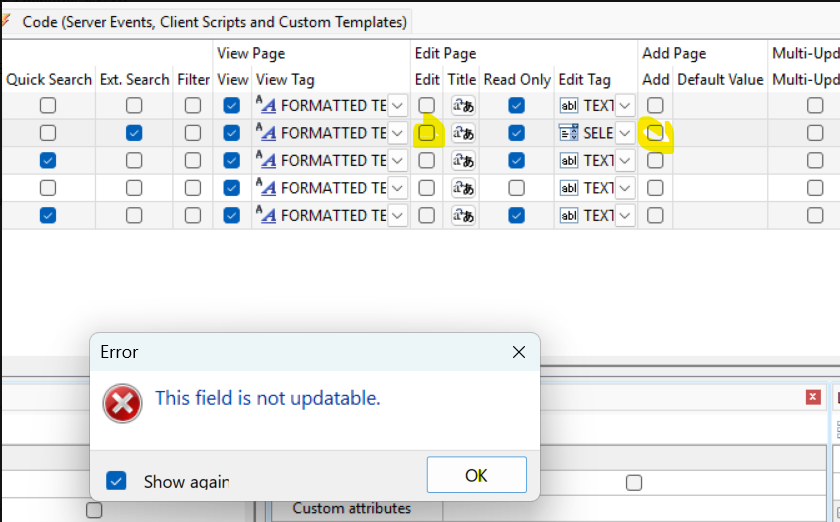Viewport: 840px width, 522px height.
Task: Check Quick Search in the first row
Action: [48, 106]
